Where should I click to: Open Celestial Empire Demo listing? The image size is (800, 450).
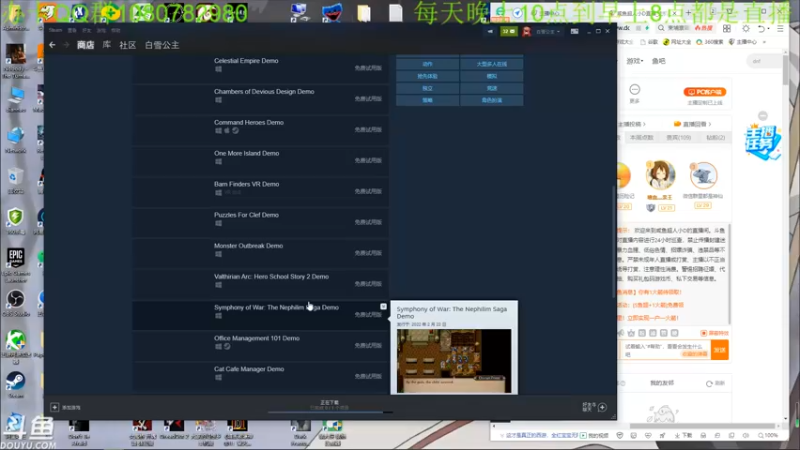246,61
